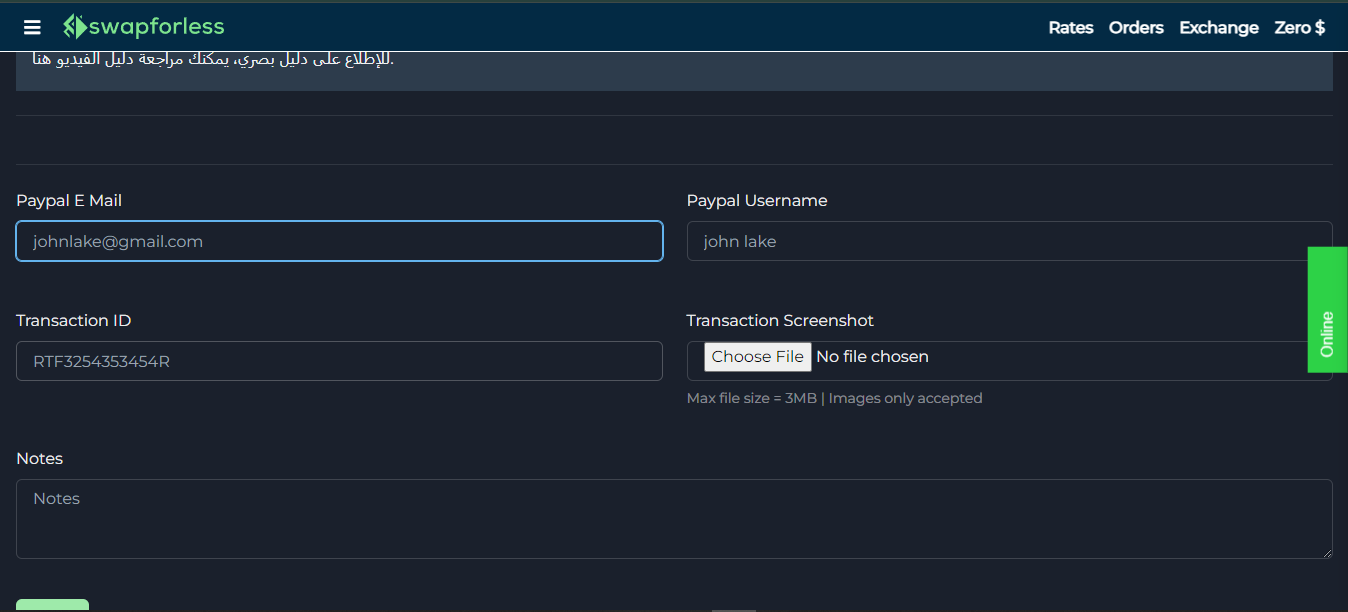Click inside the Notes text area
The height and width of the screenshot is (612, 1348).
(x=674, y=518)
